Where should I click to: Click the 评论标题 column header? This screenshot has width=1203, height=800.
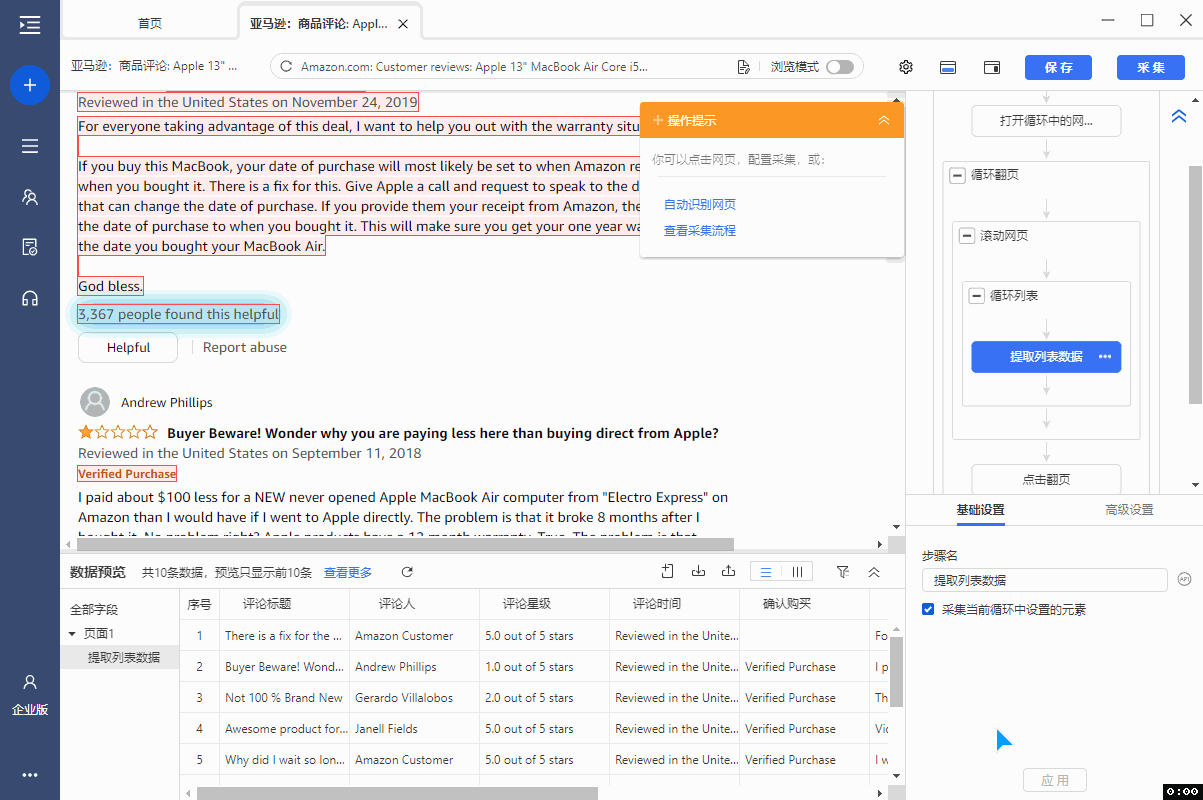[x=267, y=604]
